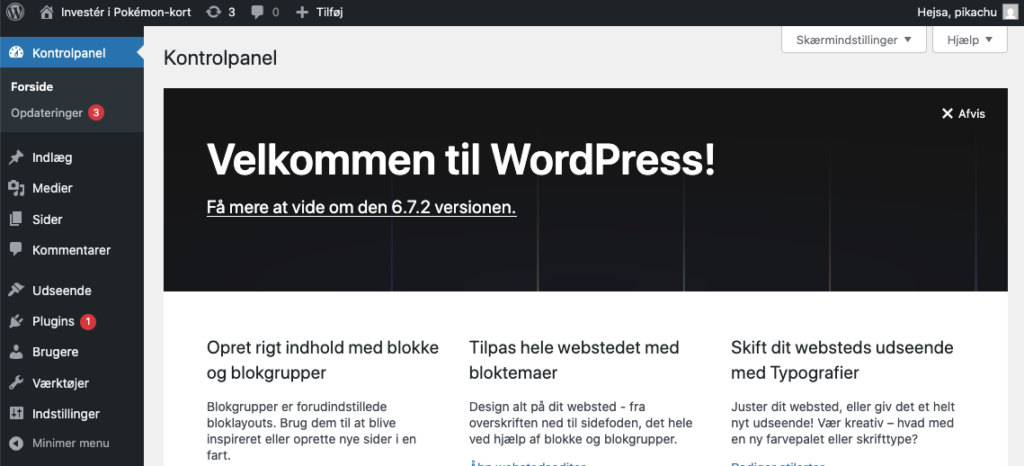
Task: Open the Opdateringer submenu item
Action: click(57, 113)
